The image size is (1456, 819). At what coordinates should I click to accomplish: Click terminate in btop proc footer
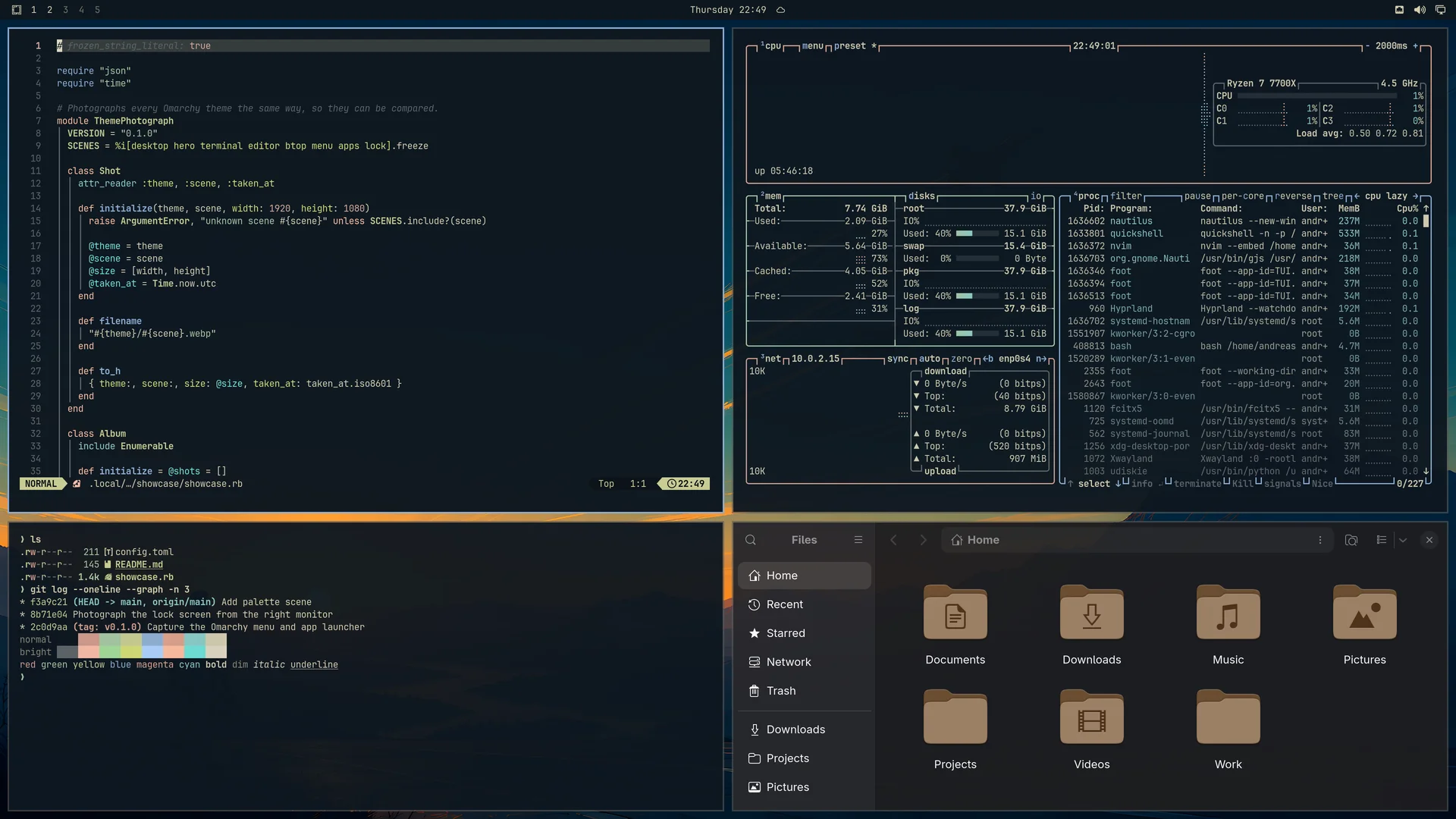(1197, 484)
